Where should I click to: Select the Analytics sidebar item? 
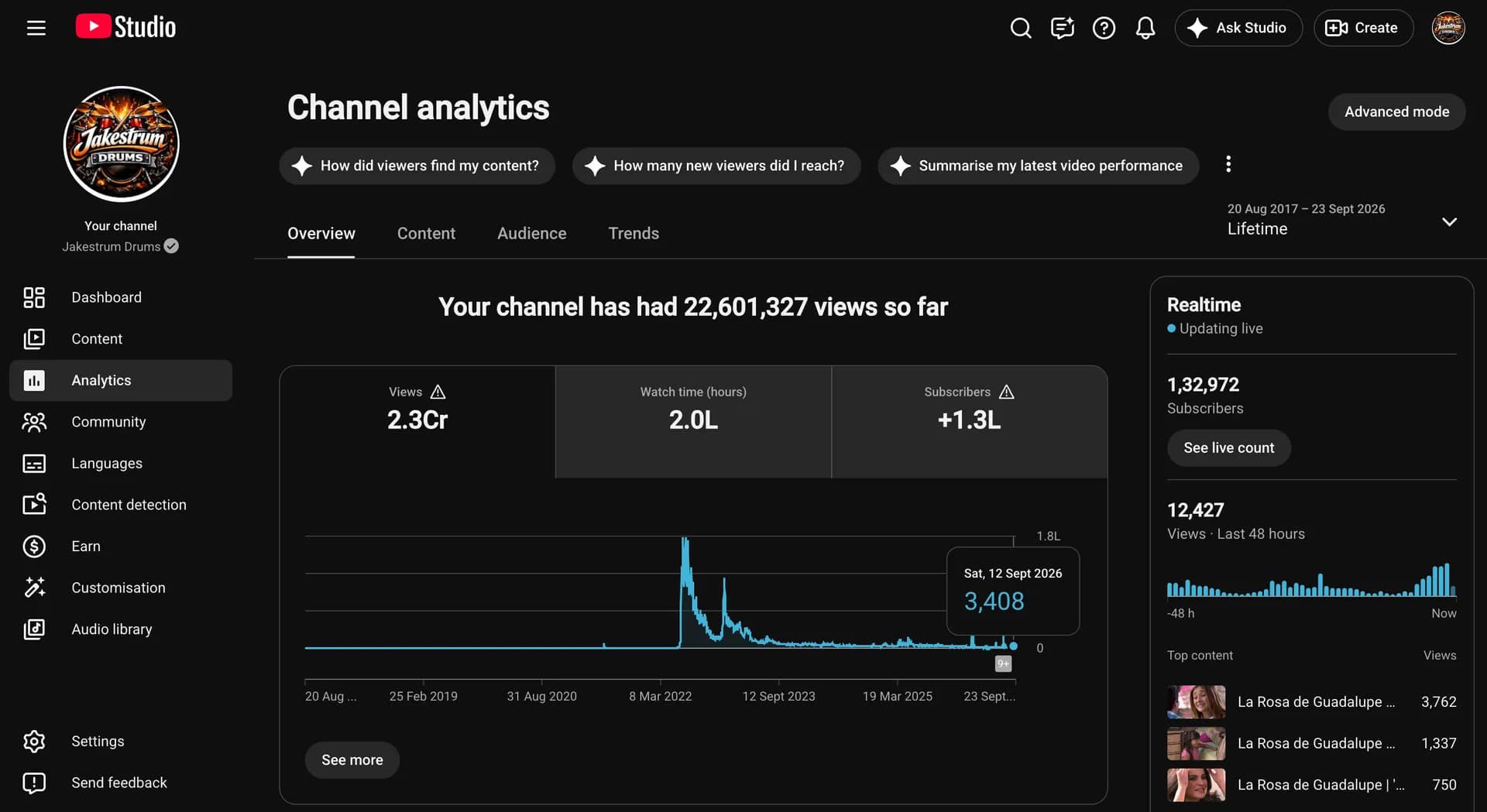121,380
